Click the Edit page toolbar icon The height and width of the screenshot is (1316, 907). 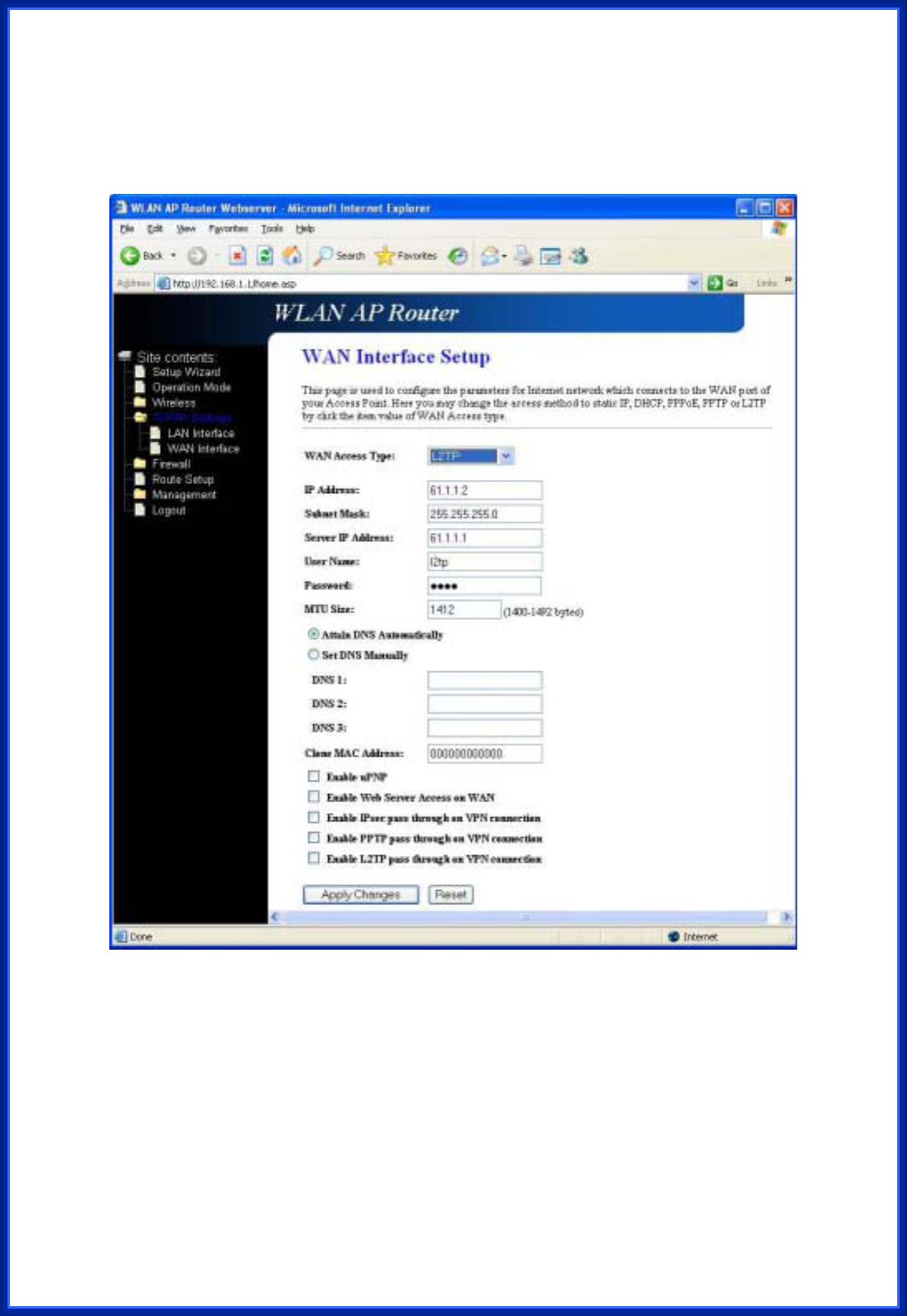(551, 256)
